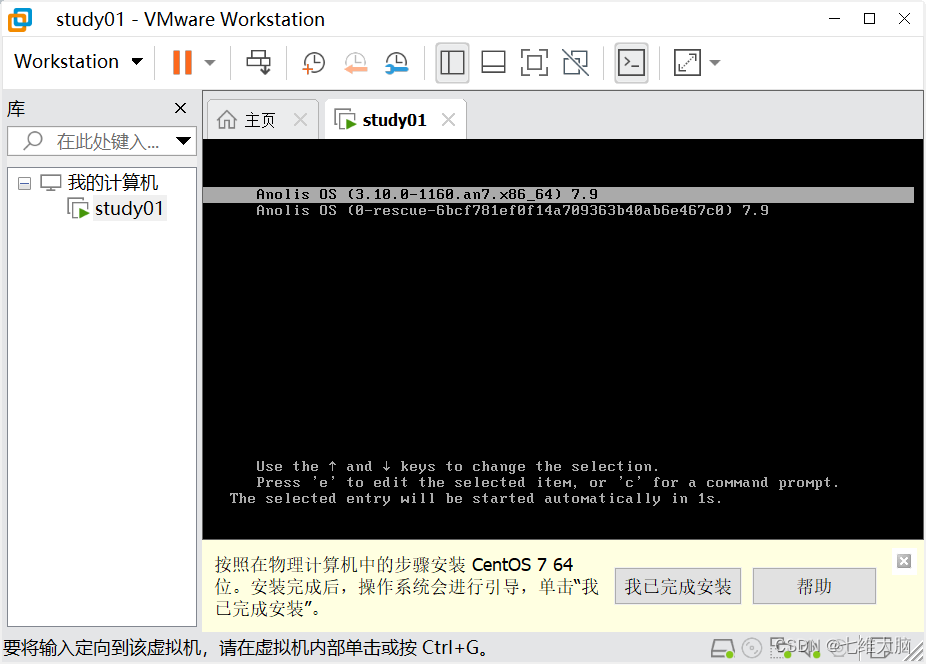Toggle the thumbnail bar view

[x=493, y=63]
